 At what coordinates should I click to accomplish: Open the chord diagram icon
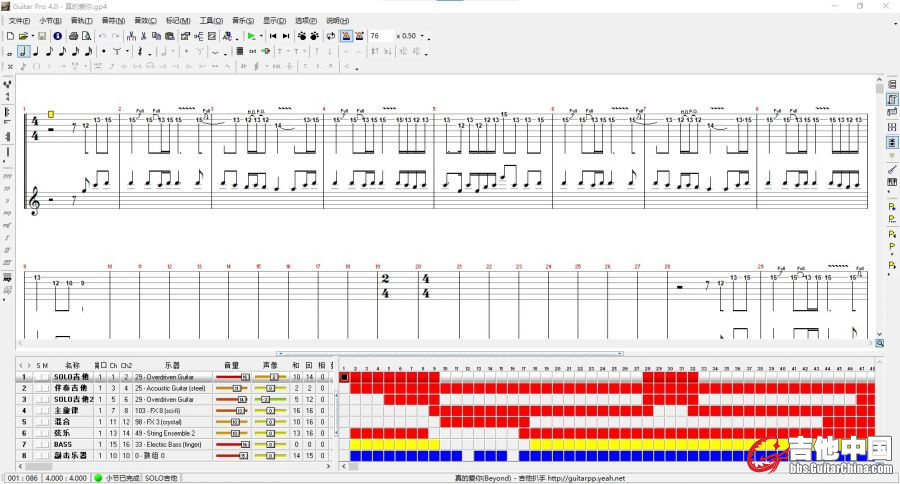(x=240, y=52)
